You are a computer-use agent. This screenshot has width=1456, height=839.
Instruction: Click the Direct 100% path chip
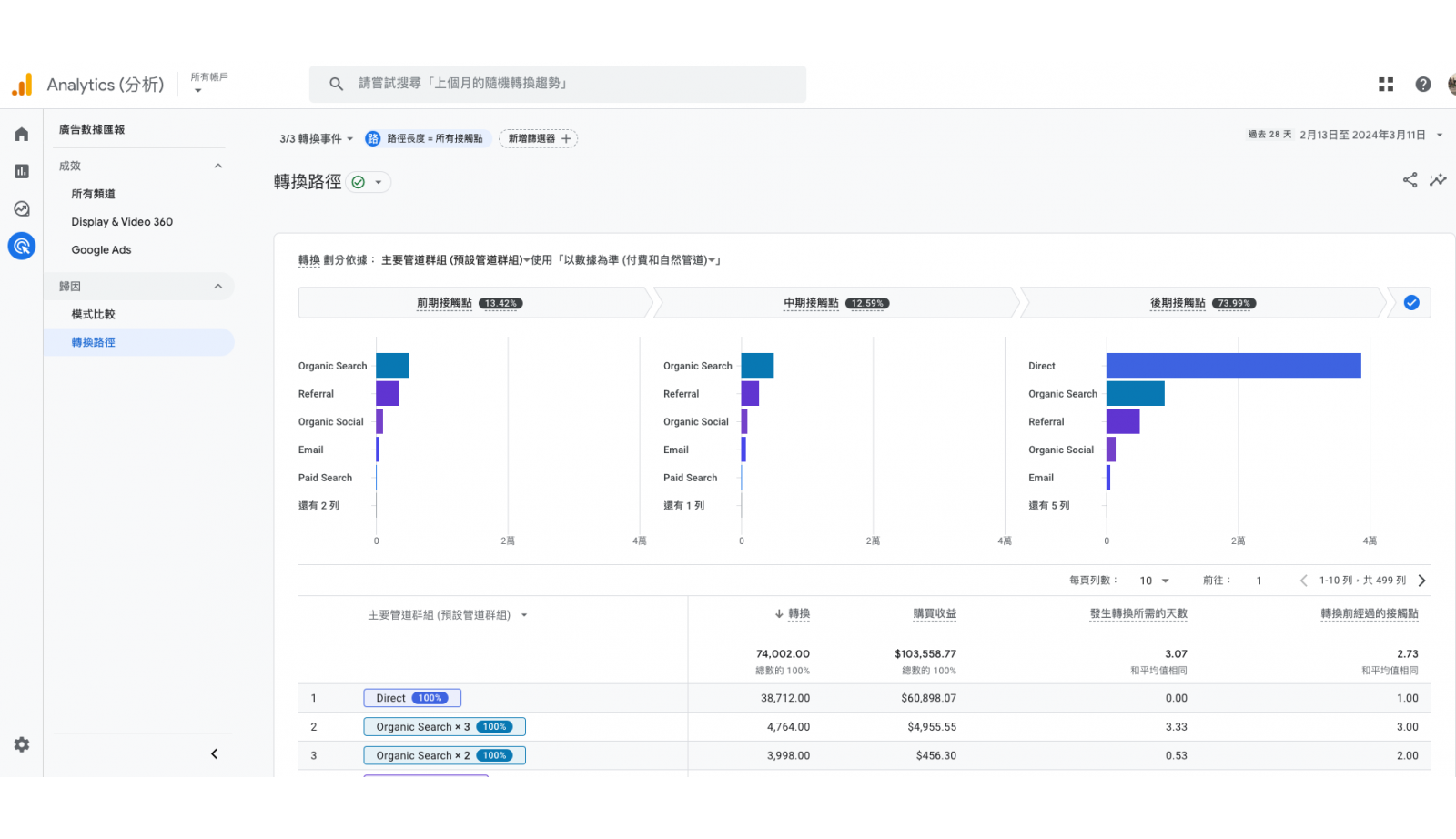point(412,698)
